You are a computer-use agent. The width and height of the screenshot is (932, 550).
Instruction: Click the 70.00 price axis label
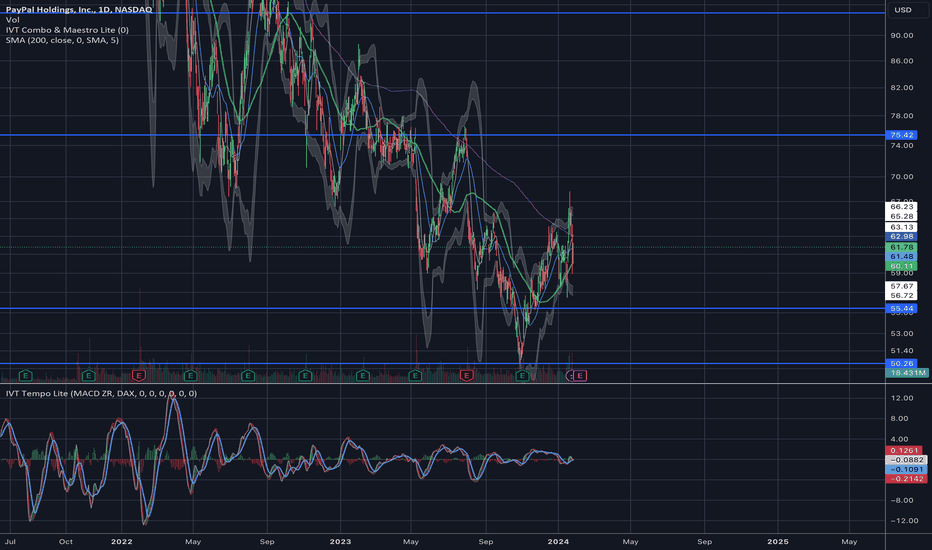902,177
